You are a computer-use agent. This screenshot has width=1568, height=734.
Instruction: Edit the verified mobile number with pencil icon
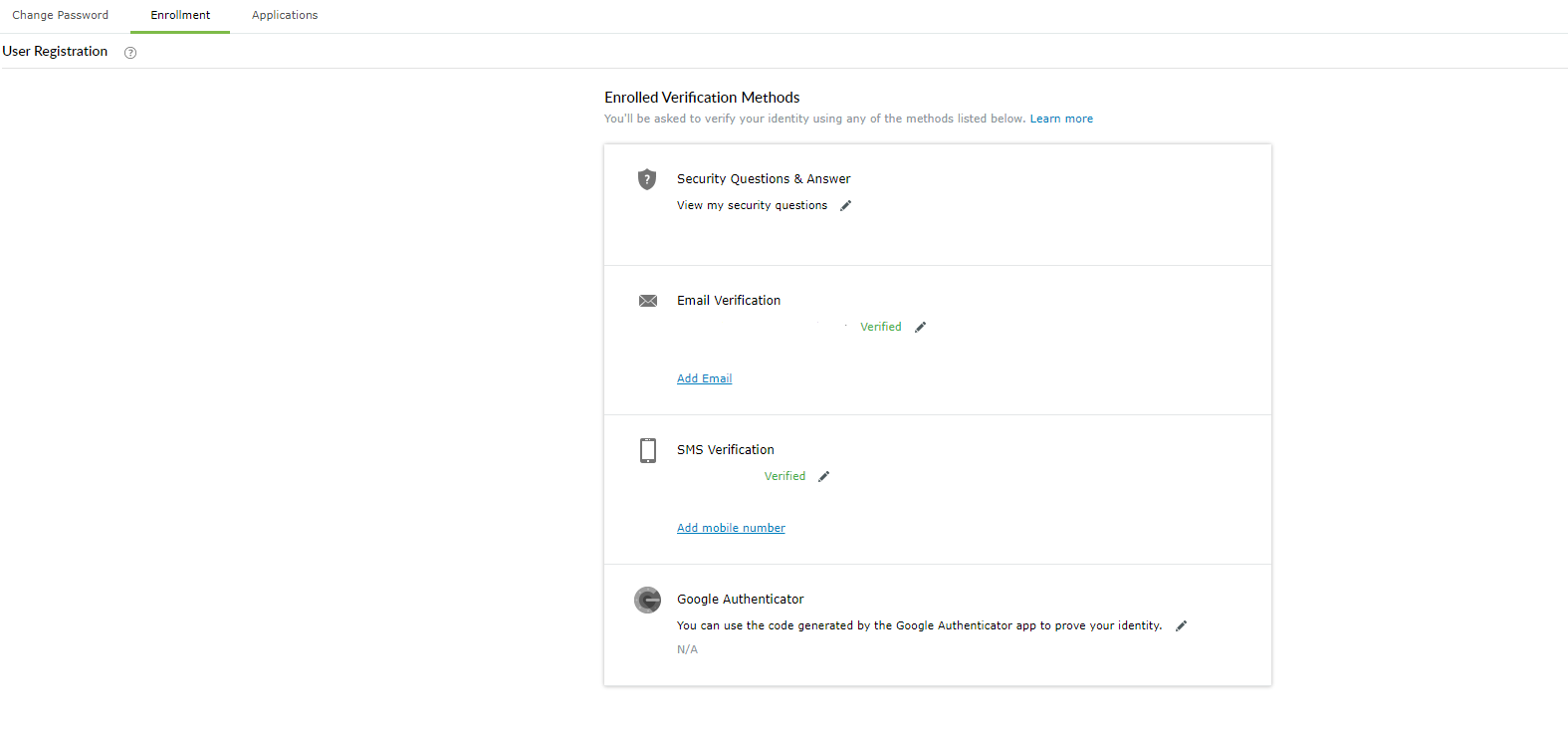824,476
